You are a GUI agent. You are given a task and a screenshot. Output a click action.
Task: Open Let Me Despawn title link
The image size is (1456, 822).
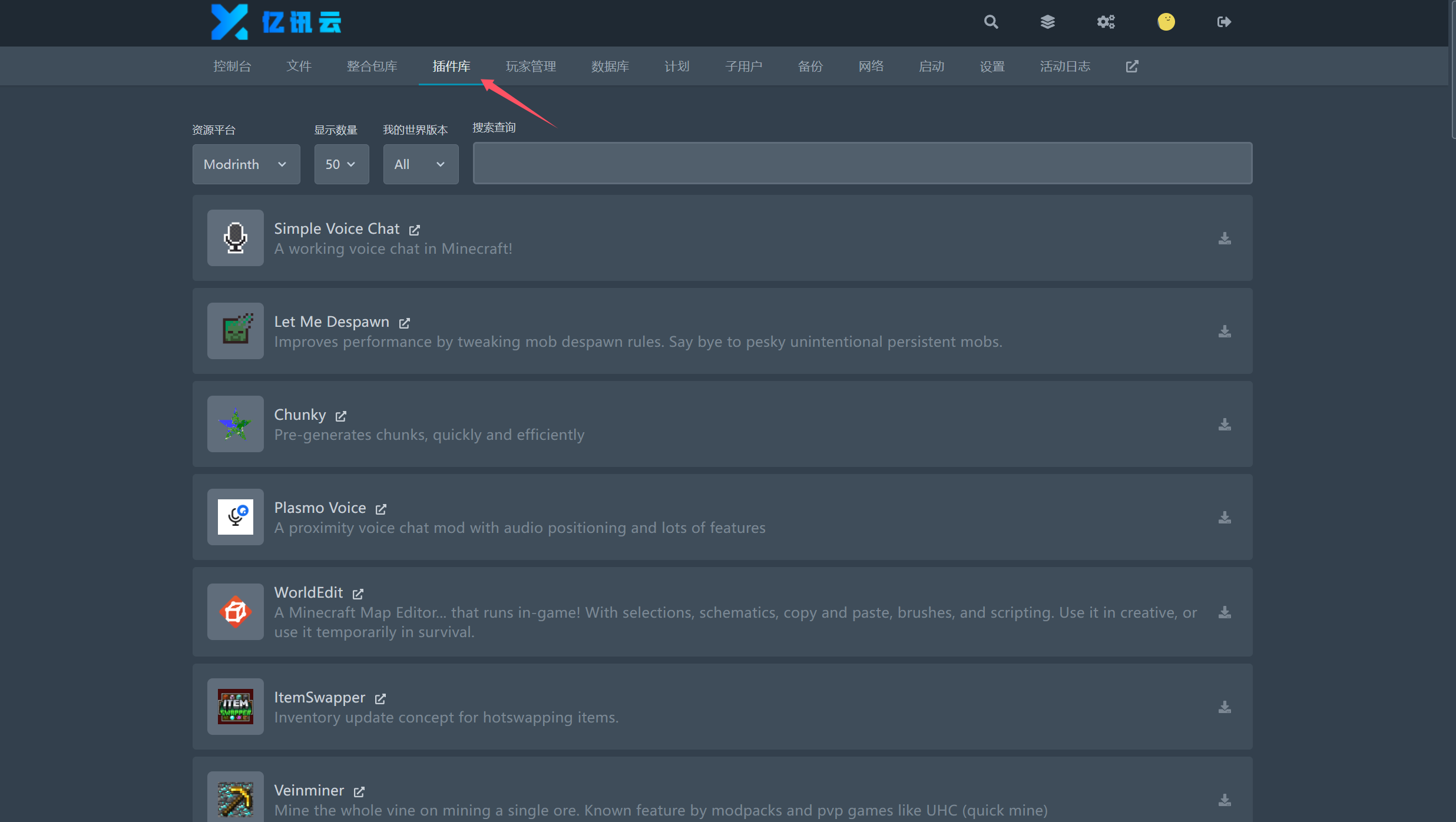click(332, 321)
